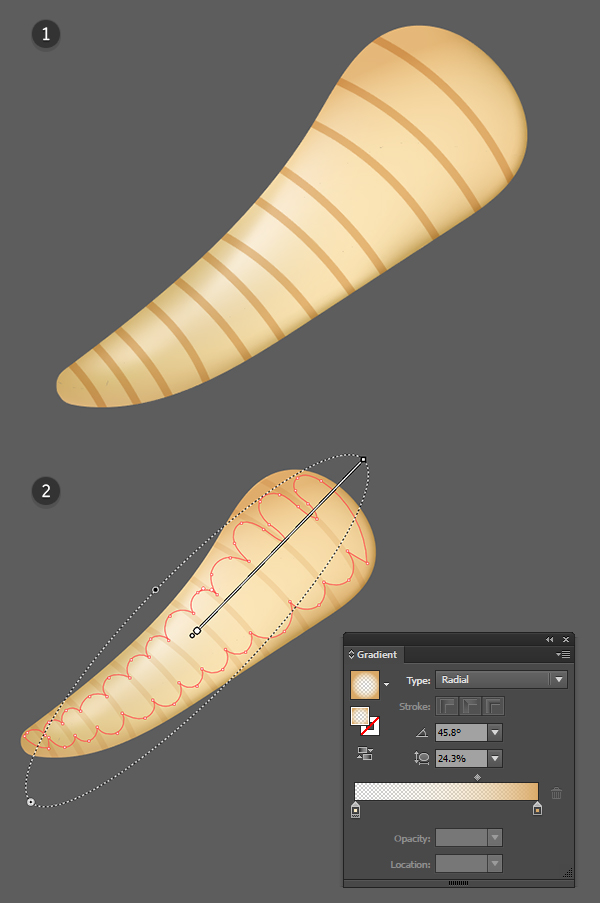Select the stroke across-stroke gradient option

pyautogui.click(x=493, y=706)
